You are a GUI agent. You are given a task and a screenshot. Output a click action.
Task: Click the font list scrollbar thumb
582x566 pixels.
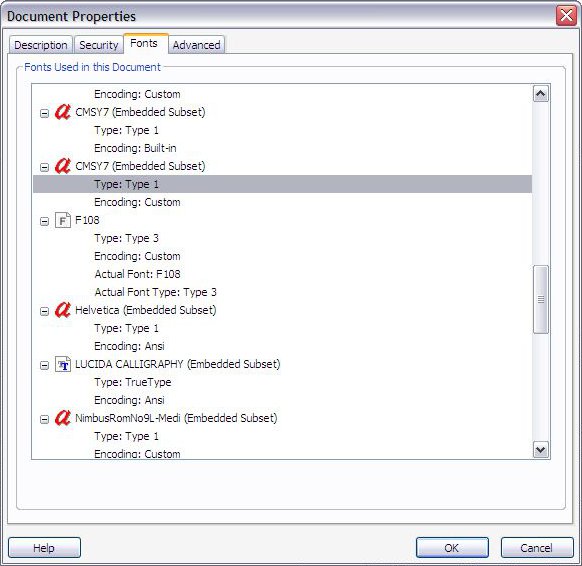tap(541, 299)
